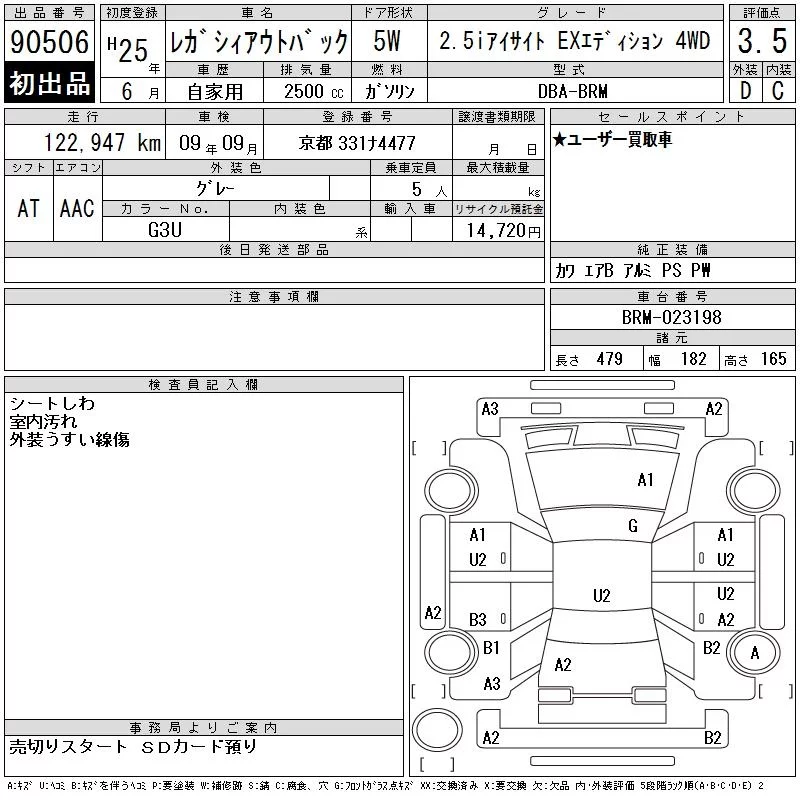This screenshot has width=800, height=800.
Task: Click the 初出品 black label
Action: pyautogui.click(x=49, y=83)
